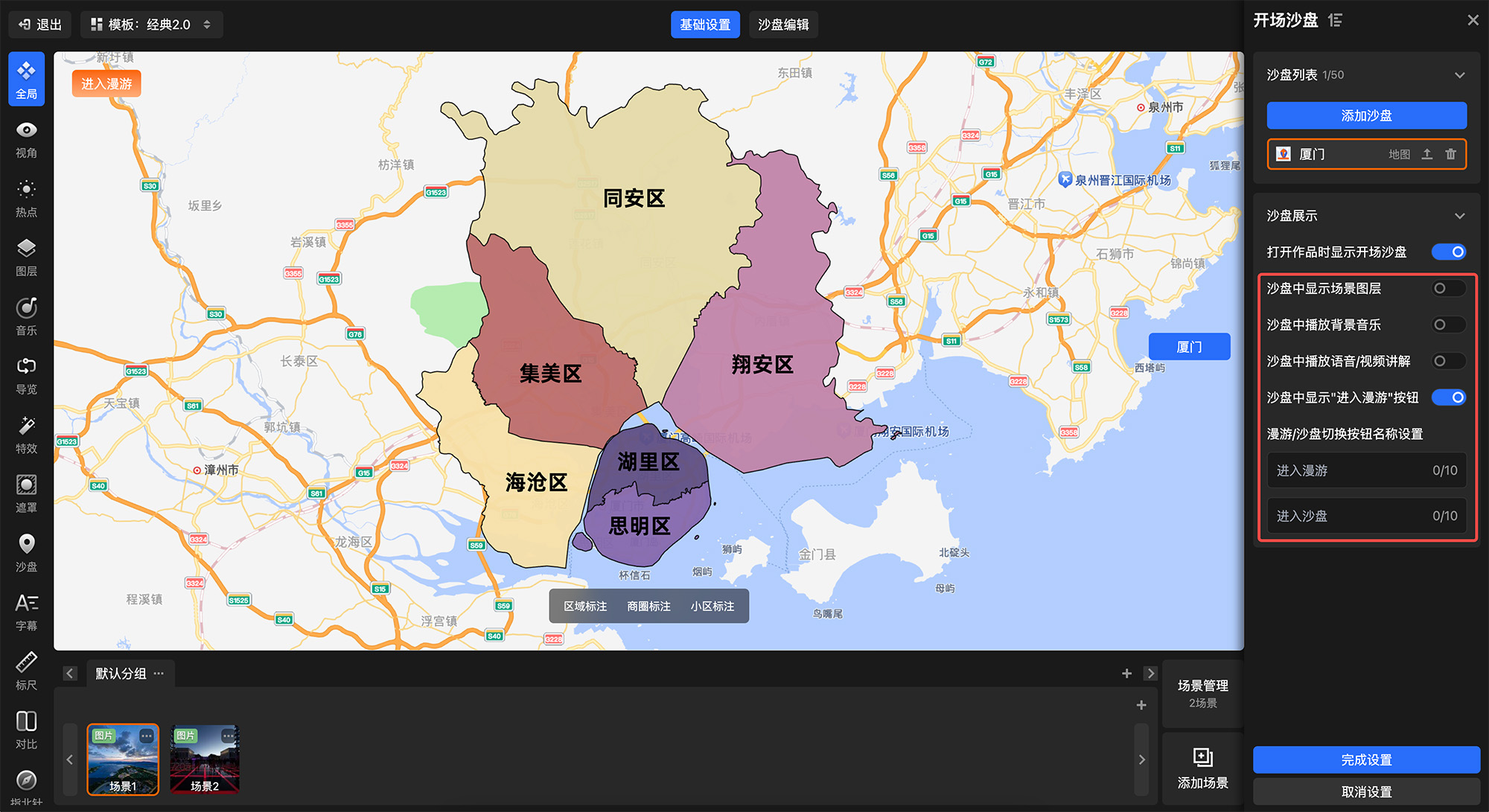Click the upload icon on 厦门 item
The image size is (1489, 812).
(x=1426, y=154)
